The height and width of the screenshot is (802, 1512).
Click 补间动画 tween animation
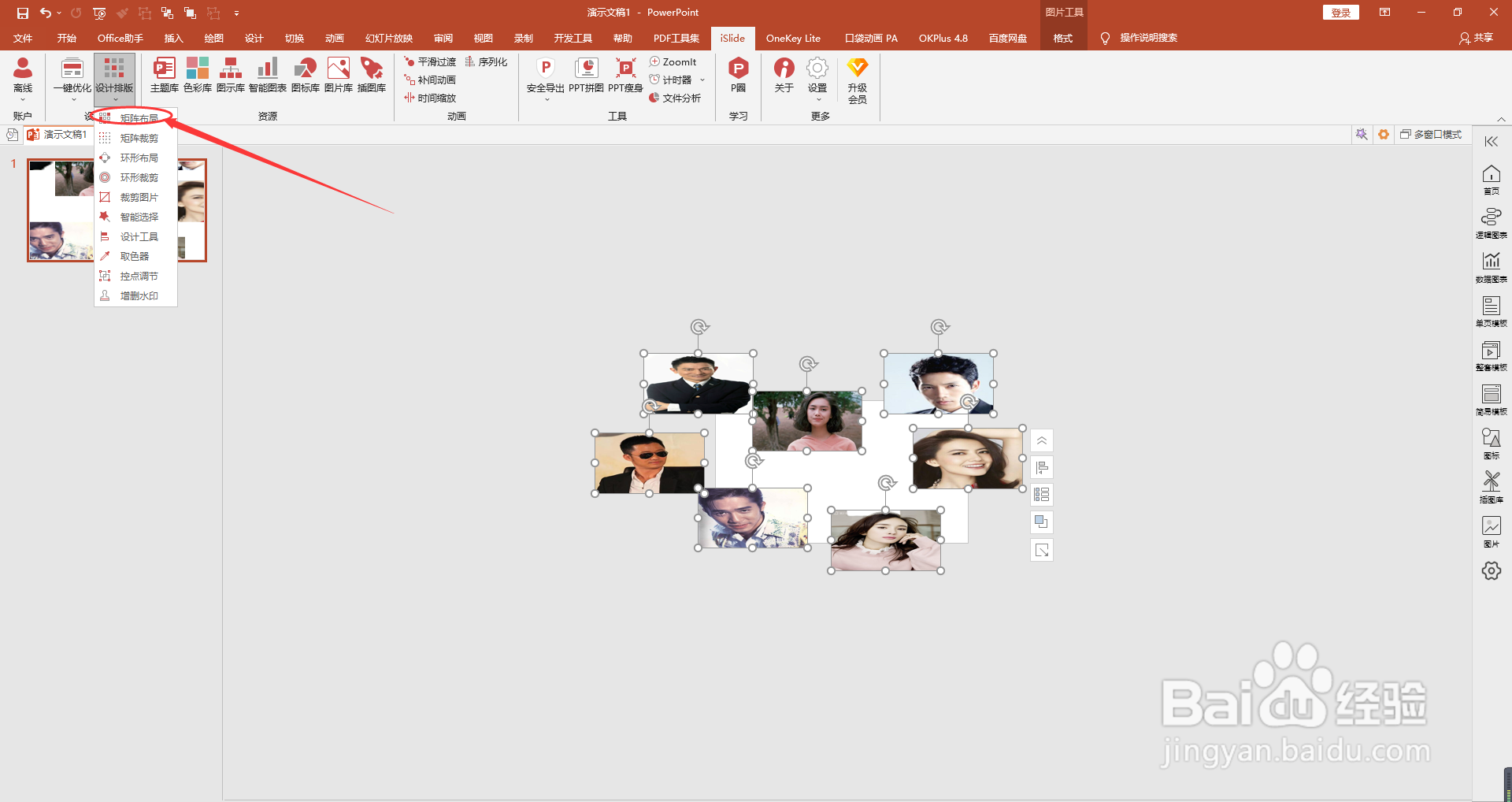tap(430, 80)
